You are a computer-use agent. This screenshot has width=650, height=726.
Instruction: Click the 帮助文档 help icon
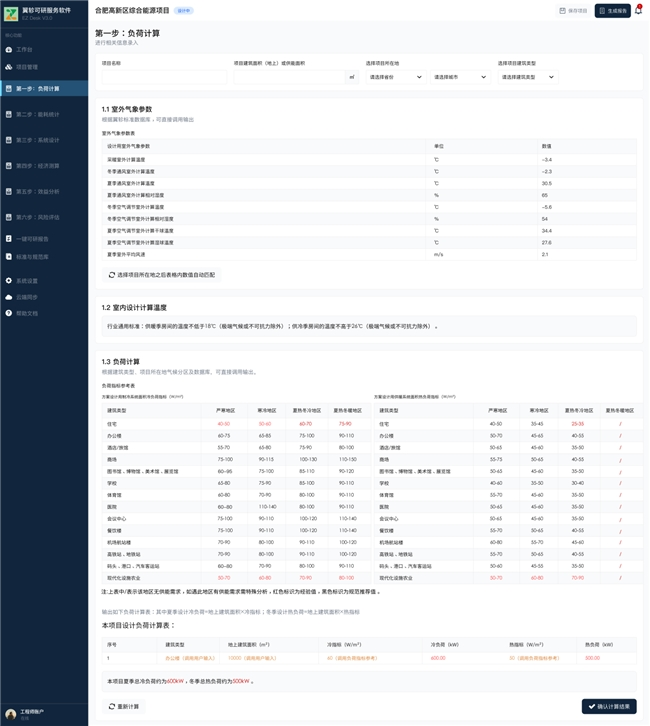9,313
